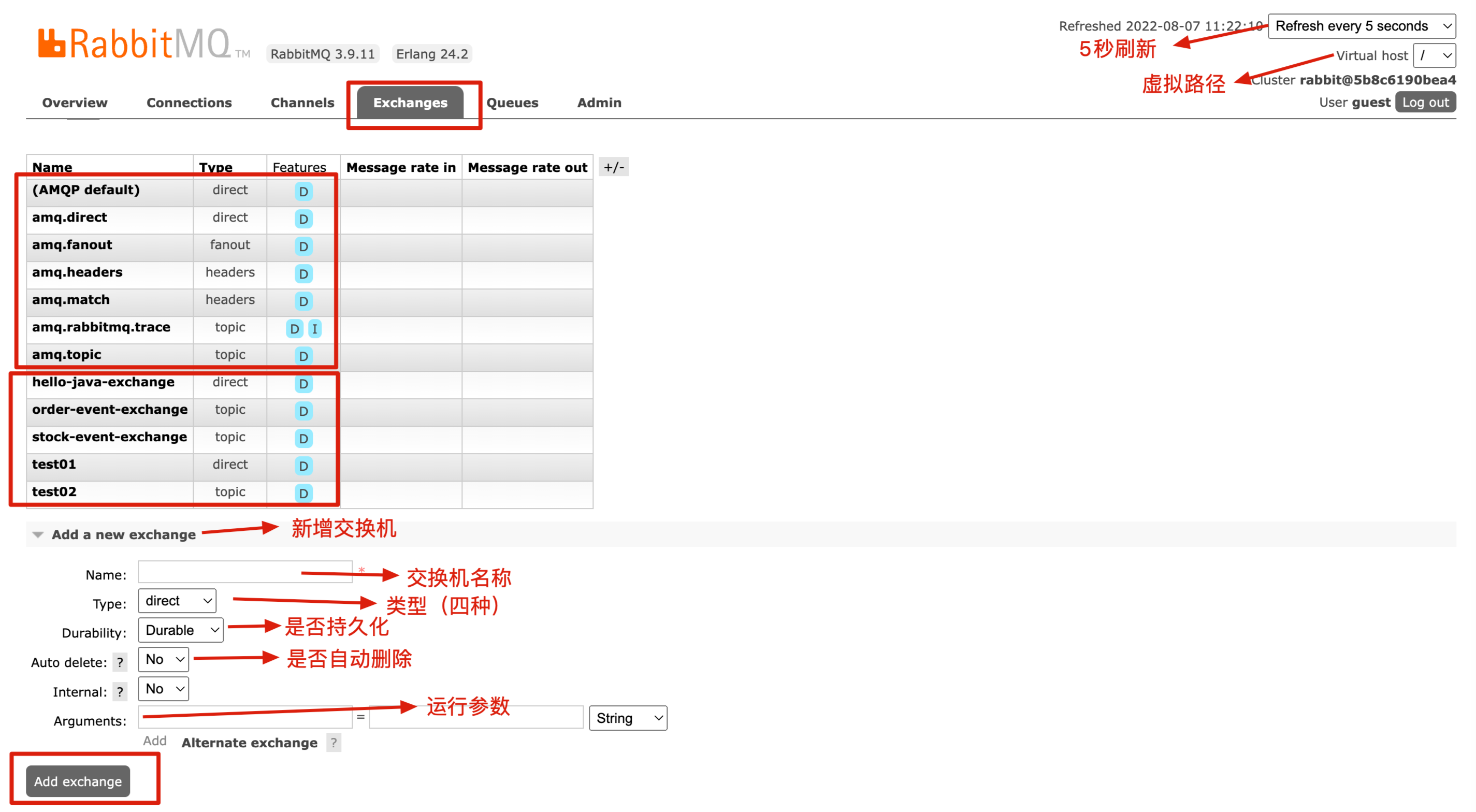Click the Auto delete help question mark
This screenshot has width=1476, height=812.
120,662
